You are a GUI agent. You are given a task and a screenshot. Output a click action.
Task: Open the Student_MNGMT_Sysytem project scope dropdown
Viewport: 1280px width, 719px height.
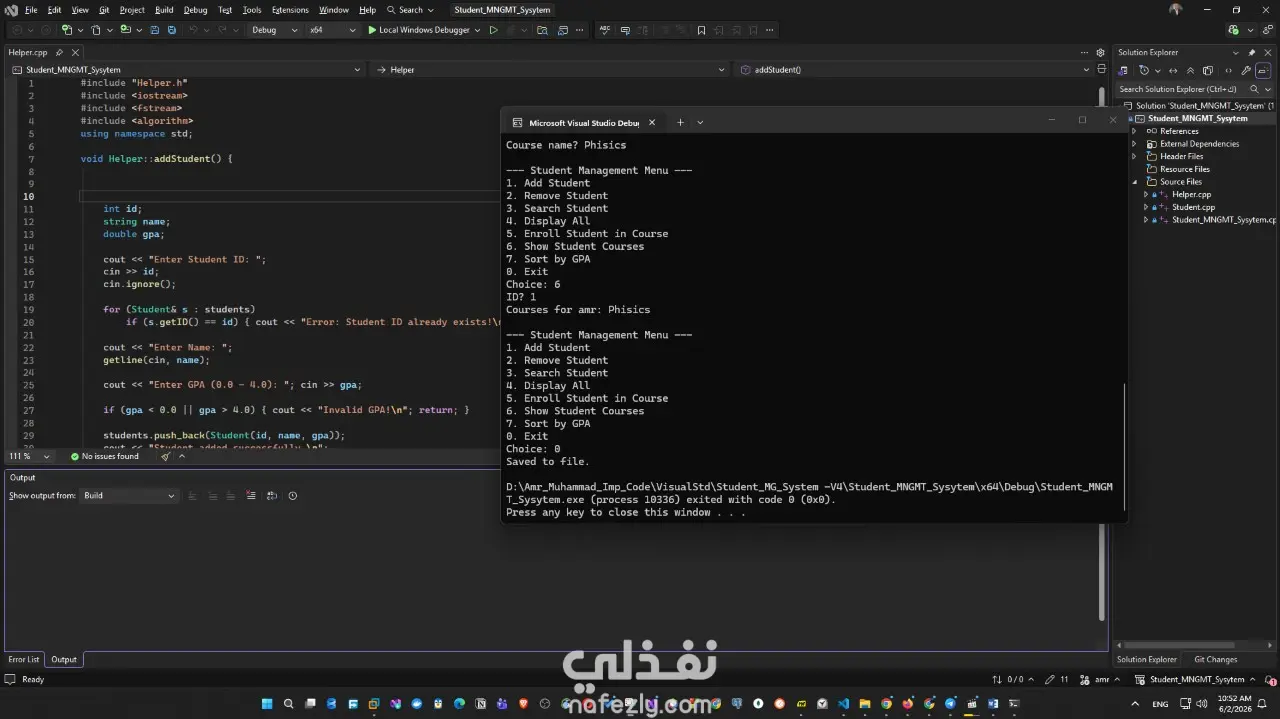click(186, 70)
